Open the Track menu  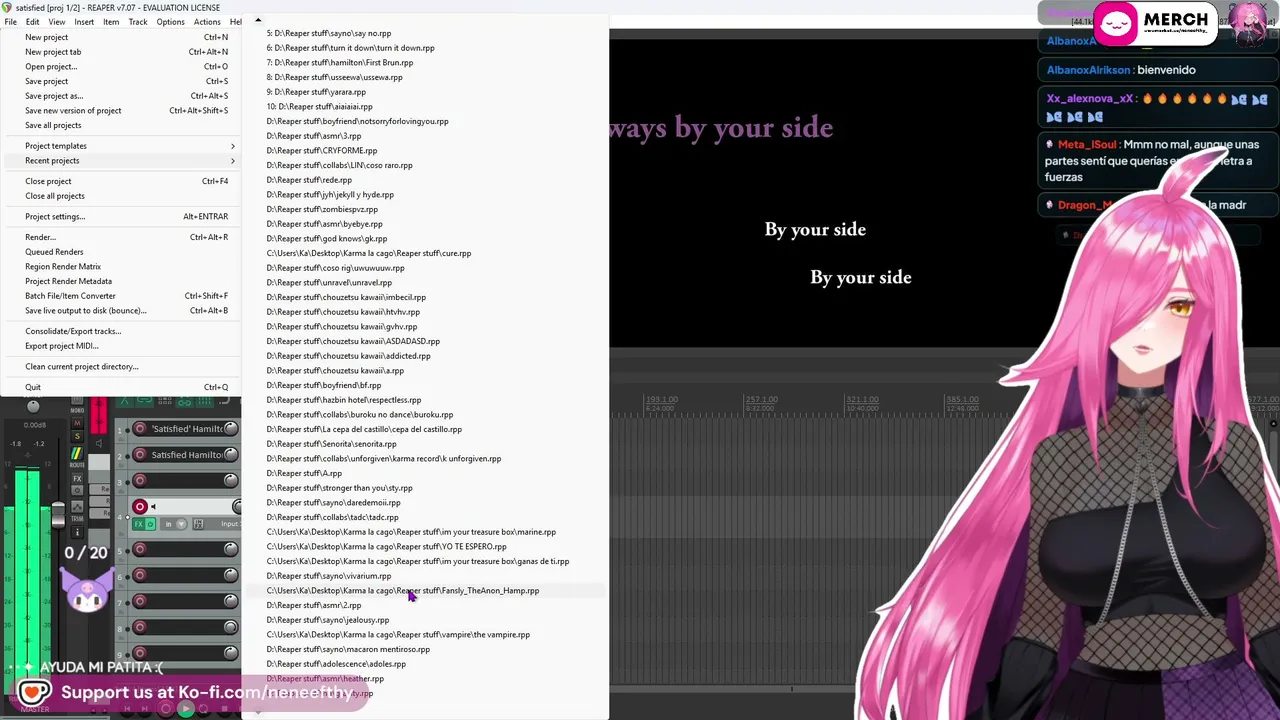(138, 22)
